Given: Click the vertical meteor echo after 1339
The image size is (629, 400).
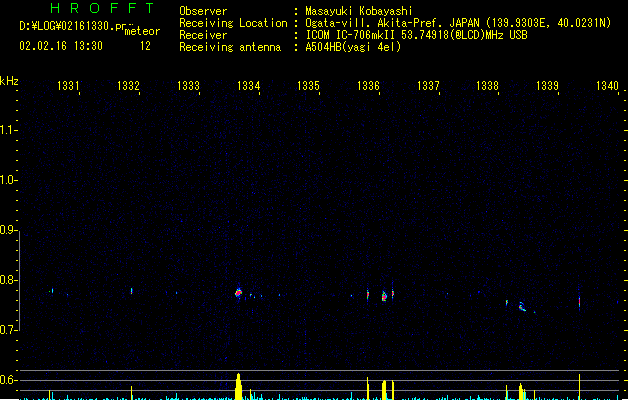Looking at the screenshot, I should pyautogui.click(x=579, y=301).
